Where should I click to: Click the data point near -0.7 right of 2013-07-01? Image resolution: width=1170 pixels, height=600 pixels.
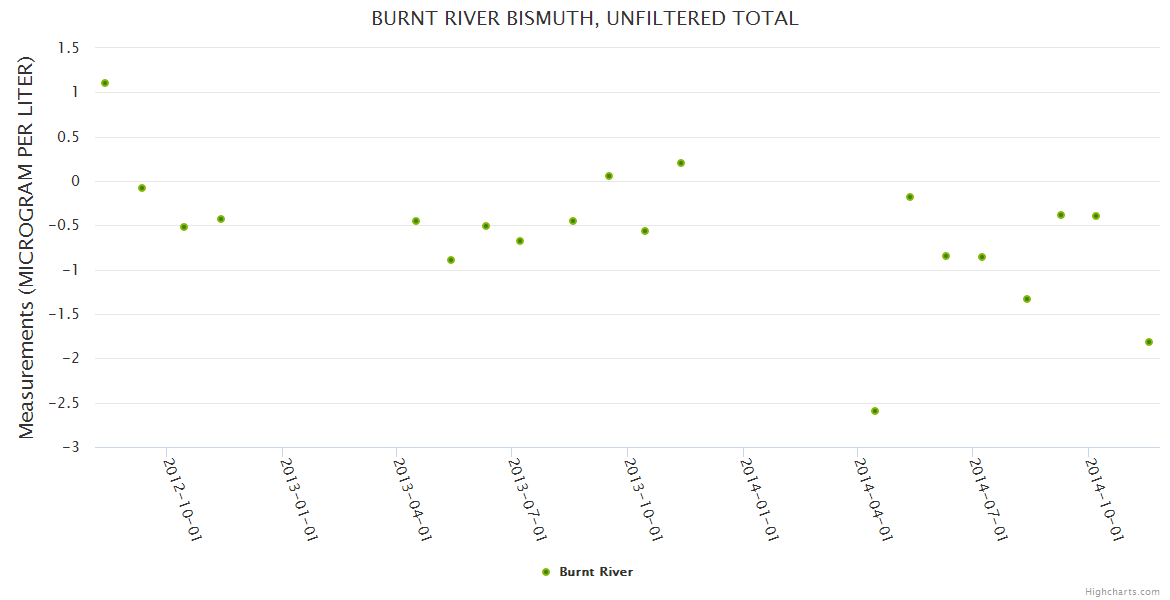(520, 241)
